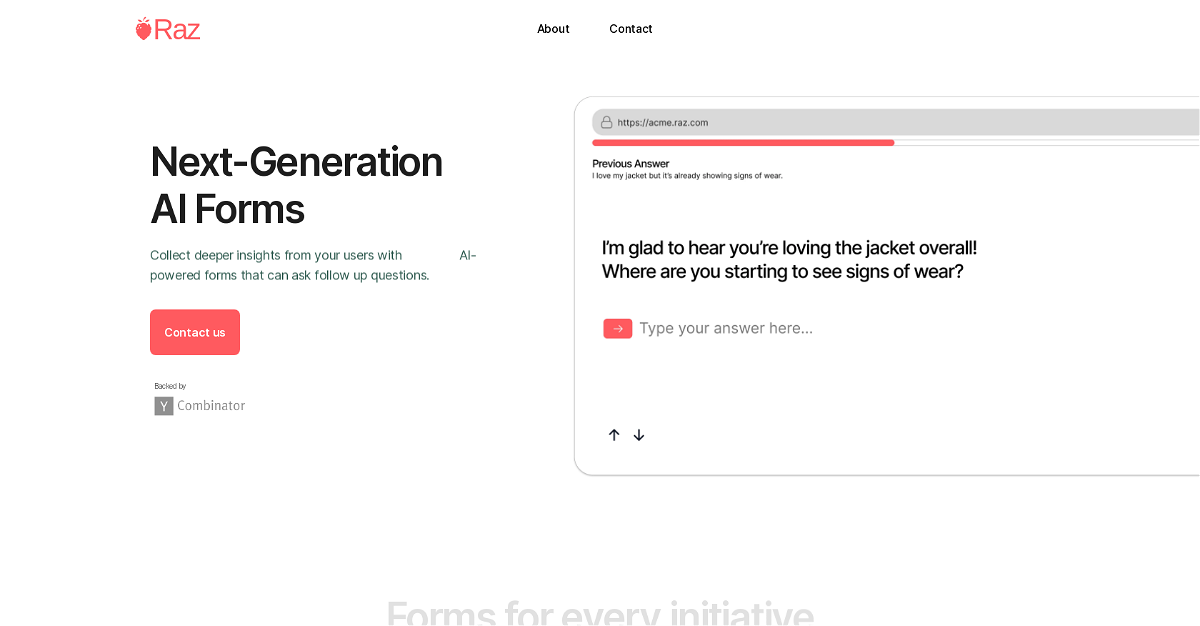This screenshot has height=626, width=1200.
Task: Click the Next-Generation AI Forms heading
Action: click(296, 185)
